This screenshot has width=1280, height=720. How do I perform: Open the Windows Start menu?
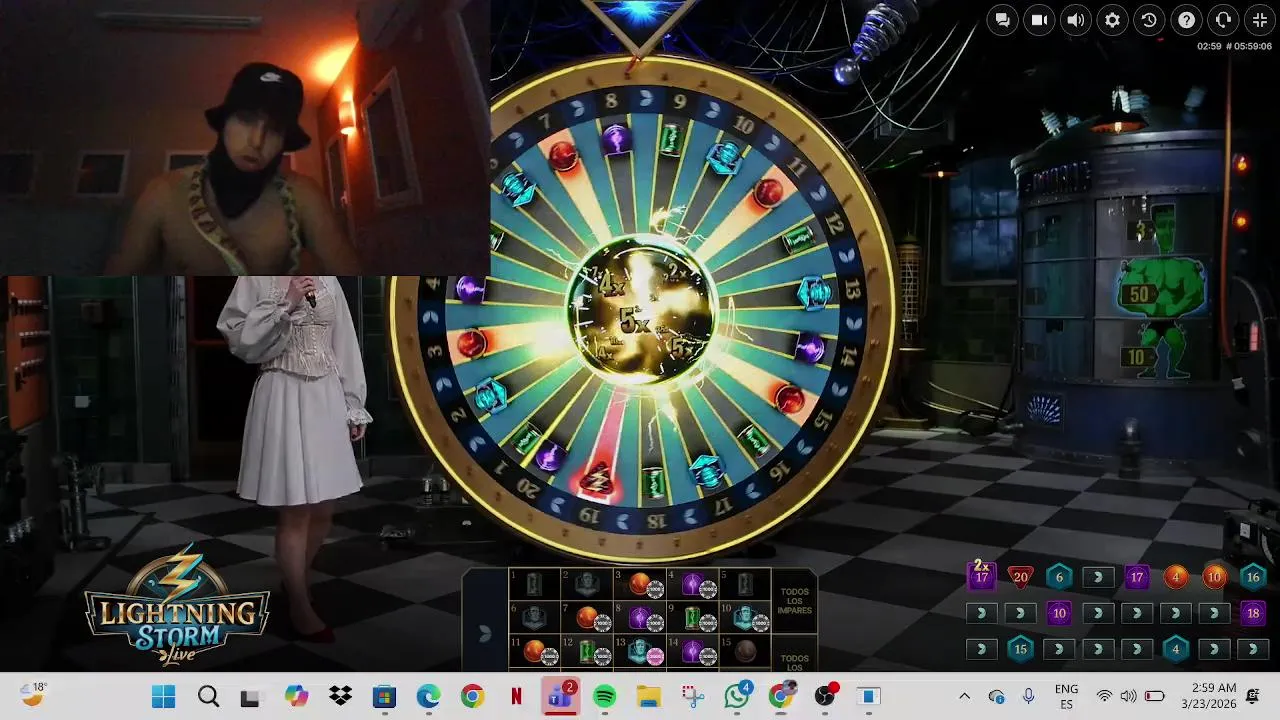(163, 696)
